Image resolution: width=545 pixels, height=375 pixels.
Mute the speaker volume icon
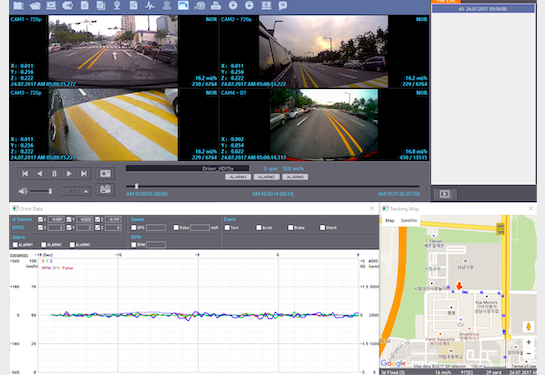[x=23, y=191]
